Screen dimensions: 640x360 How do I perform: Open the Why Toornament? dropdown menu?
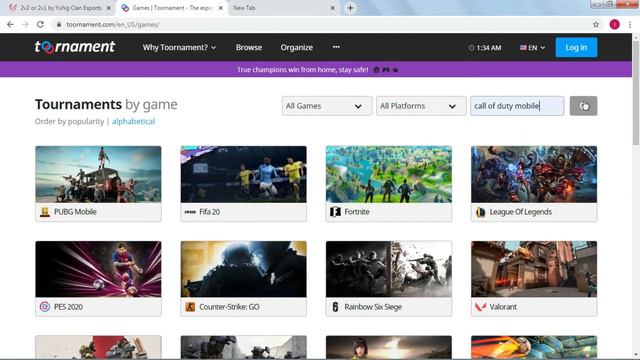[179, 47]
